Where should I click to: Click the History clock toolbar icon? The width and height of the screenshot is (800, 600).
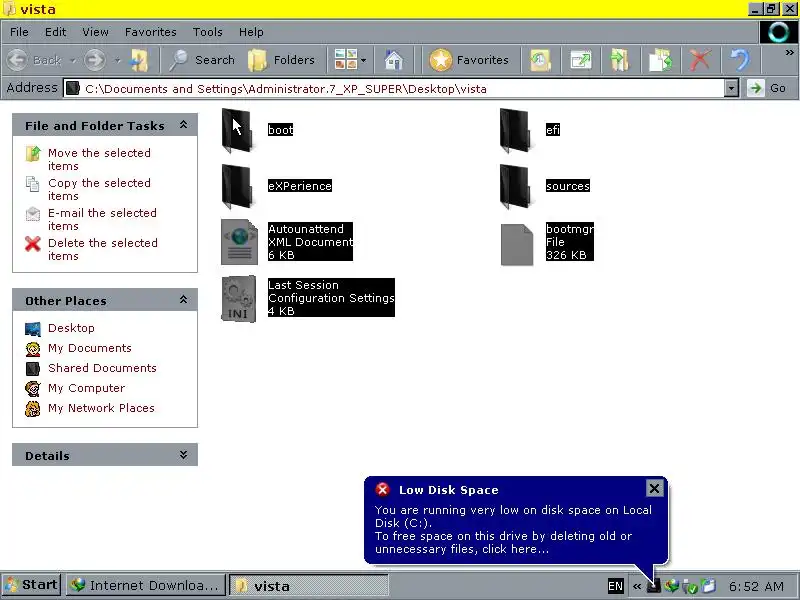(x=540, y=60)
